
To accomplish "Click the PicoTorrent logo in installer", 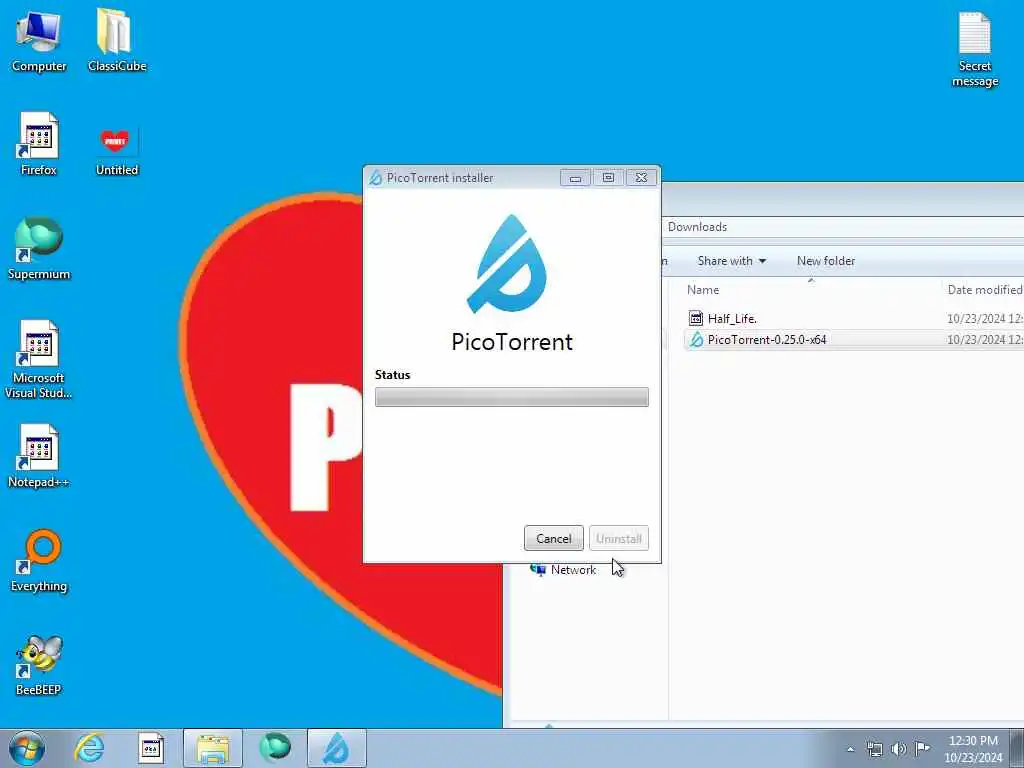I will 507,264.
